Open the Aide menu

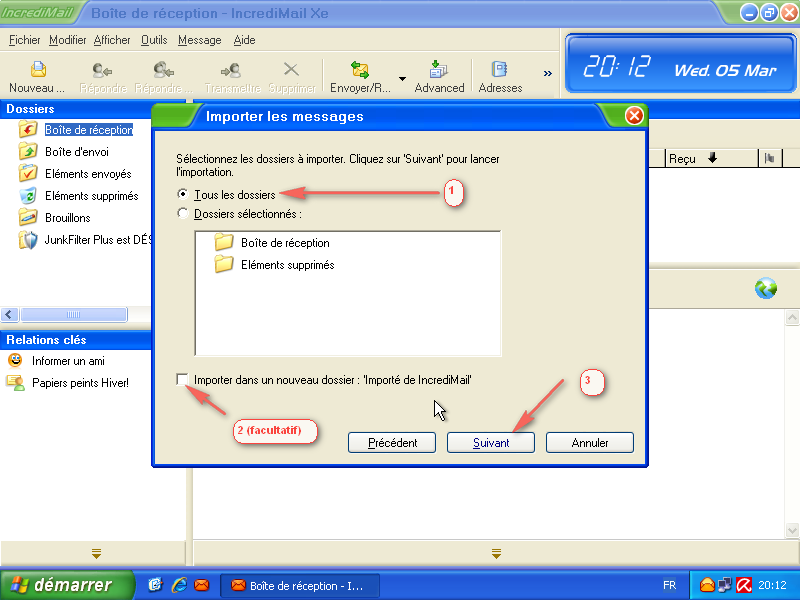244,40
